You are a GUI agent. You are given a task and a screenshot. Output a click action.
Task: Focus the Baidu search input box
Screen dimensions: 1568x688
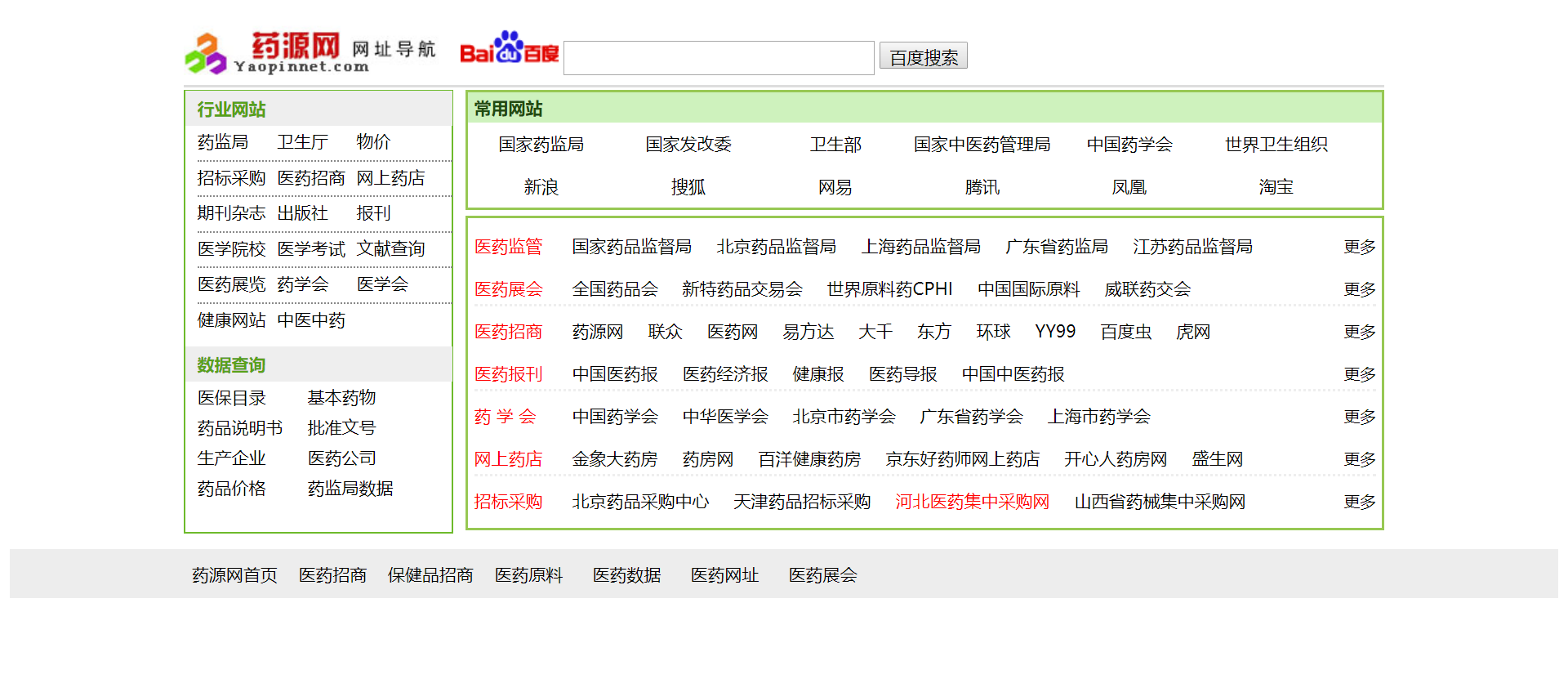tap(719, 58)
